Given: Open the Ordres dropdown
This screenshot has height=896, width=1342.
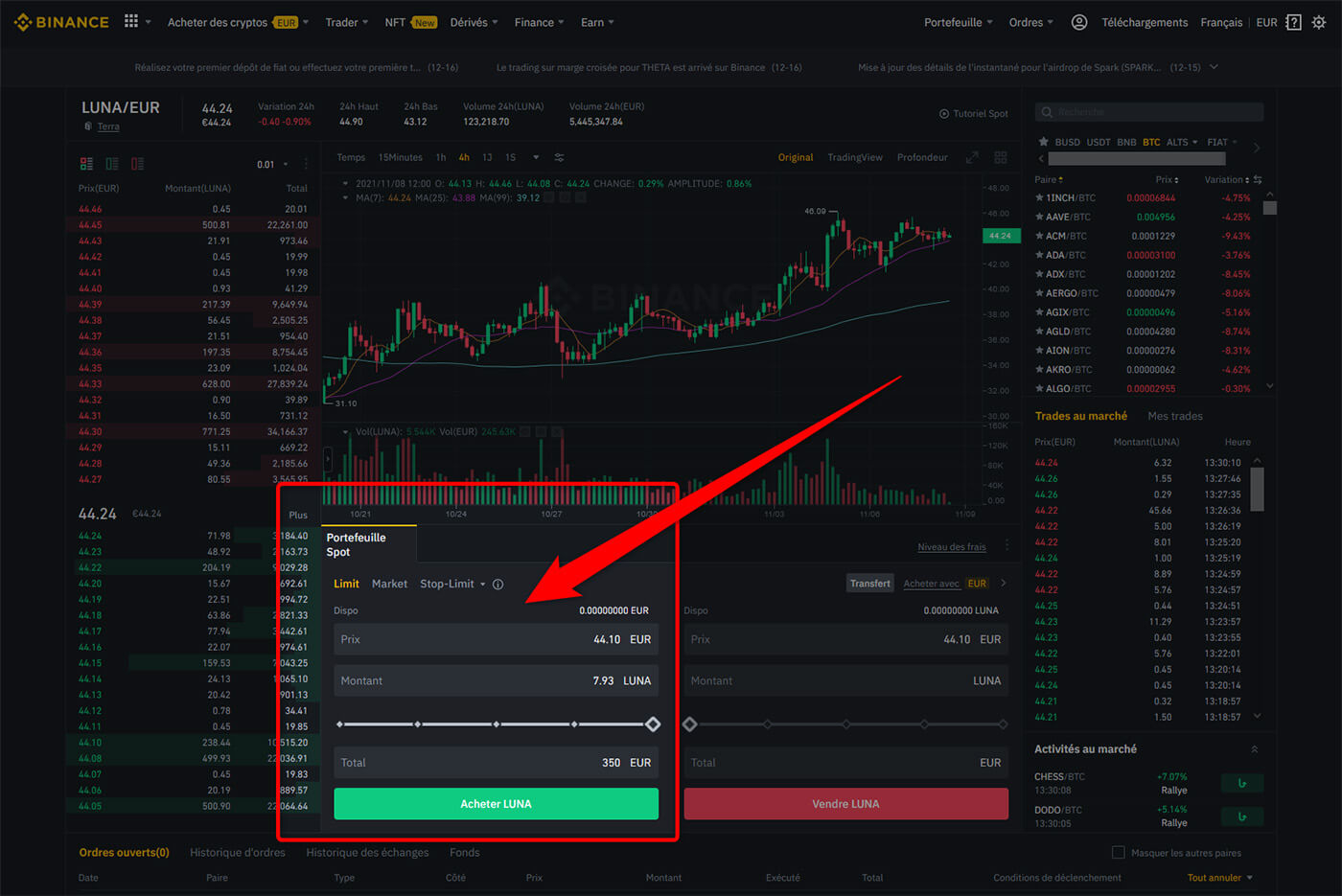Looking at the screenshot, I should coord(1030,22).
